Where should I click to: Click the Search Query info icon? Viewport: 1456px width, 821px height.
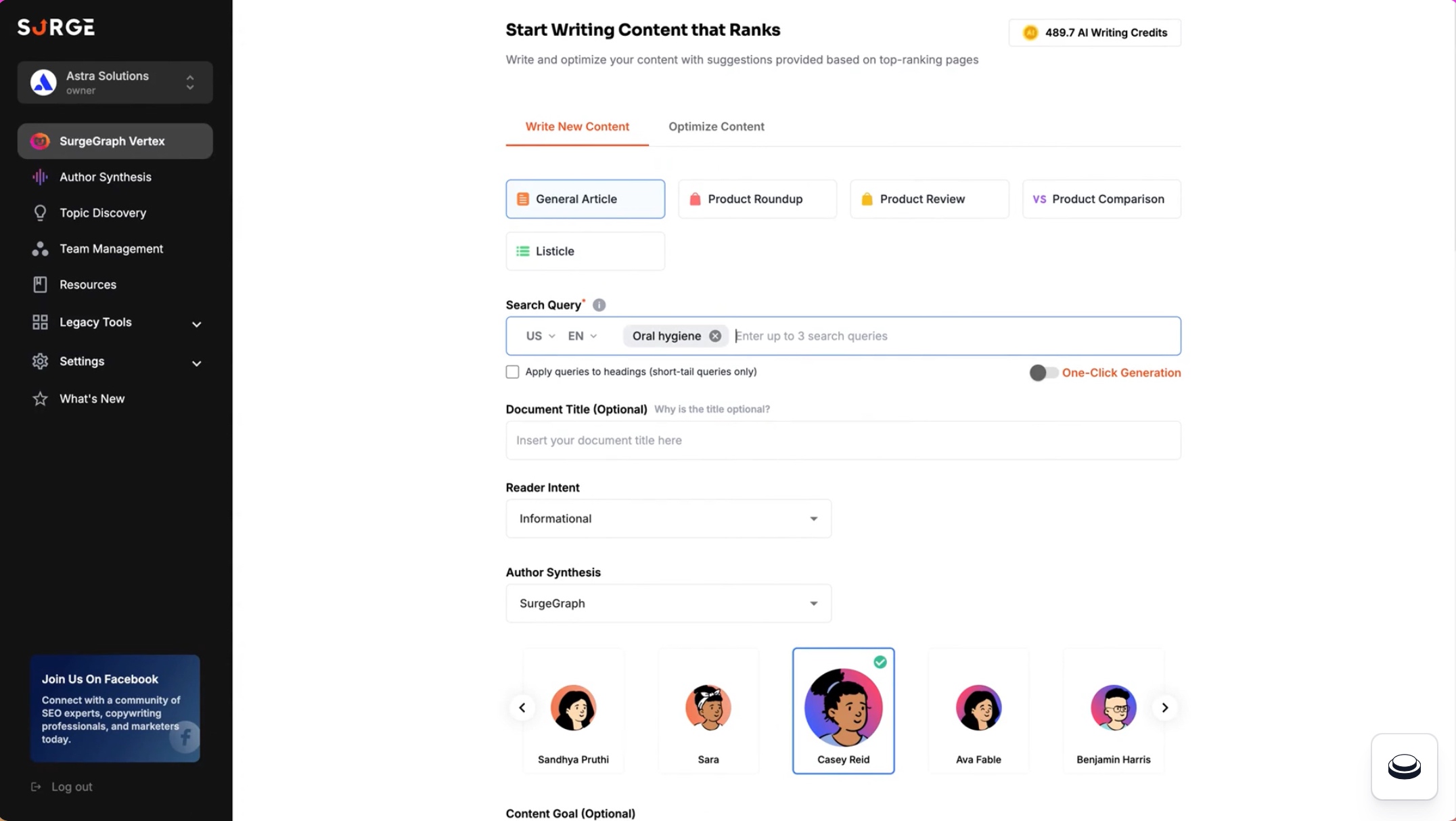(x=599, y=305)
